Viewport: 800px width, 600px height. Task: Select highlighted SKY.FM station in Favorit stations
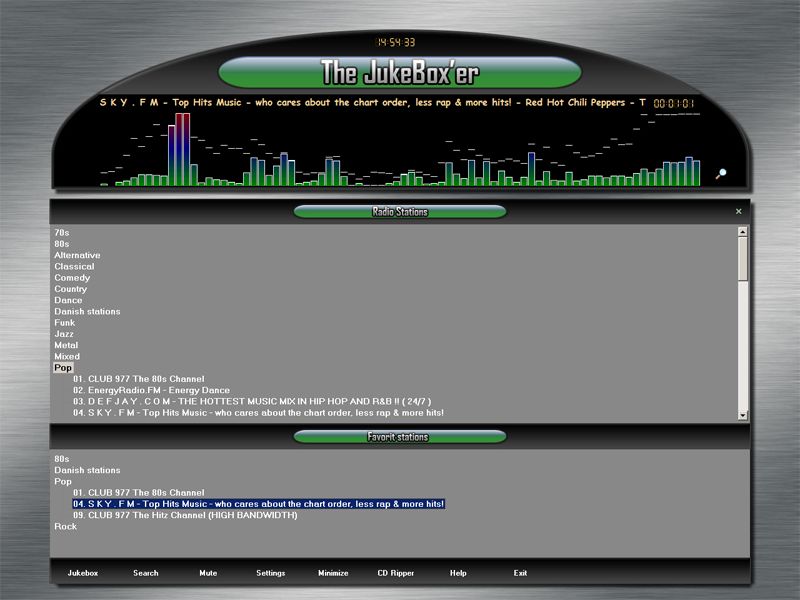coord(258,504)
